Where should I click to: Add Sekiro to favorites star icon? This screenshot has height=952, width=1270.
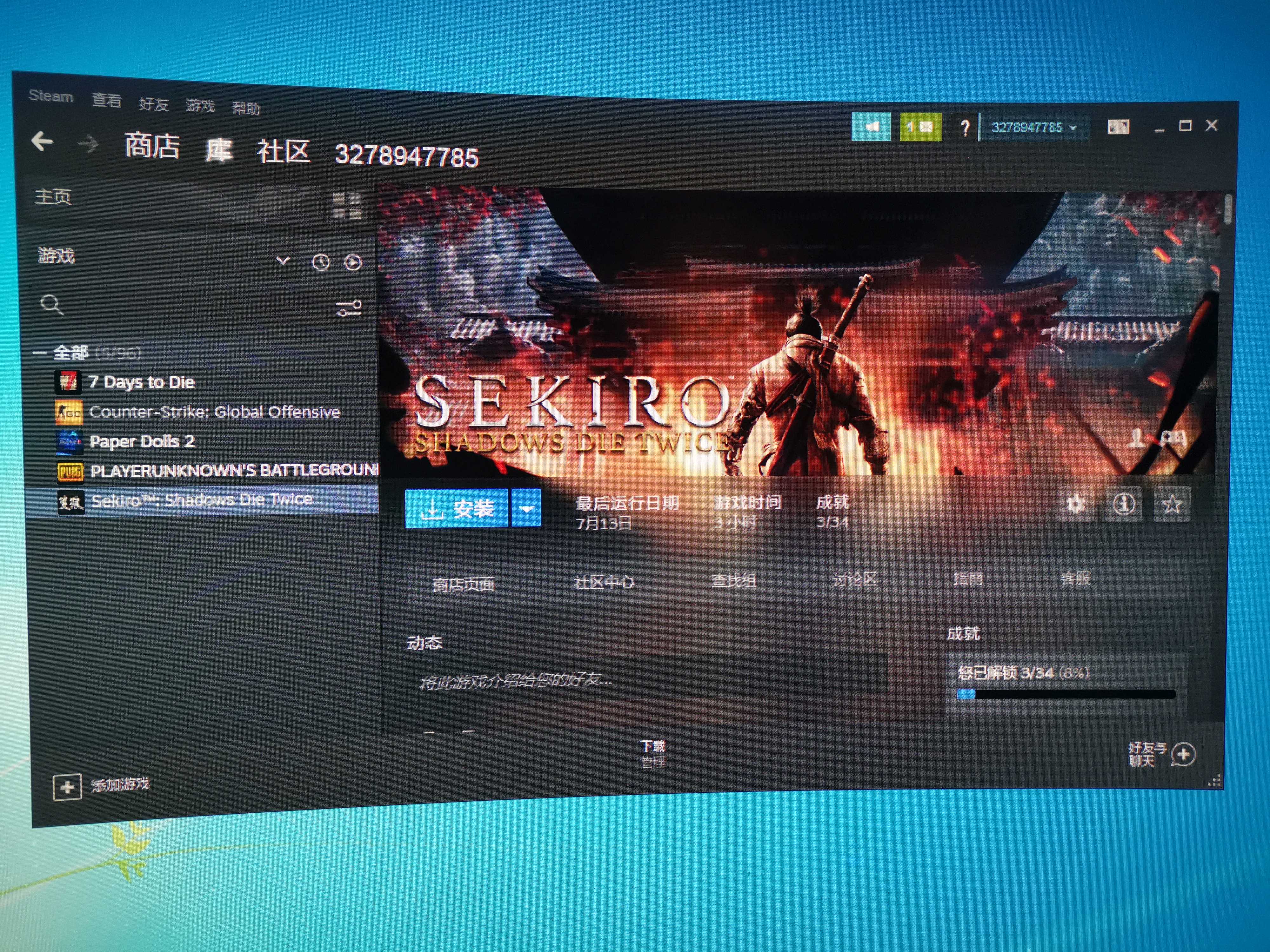[x=1172, y=505]
